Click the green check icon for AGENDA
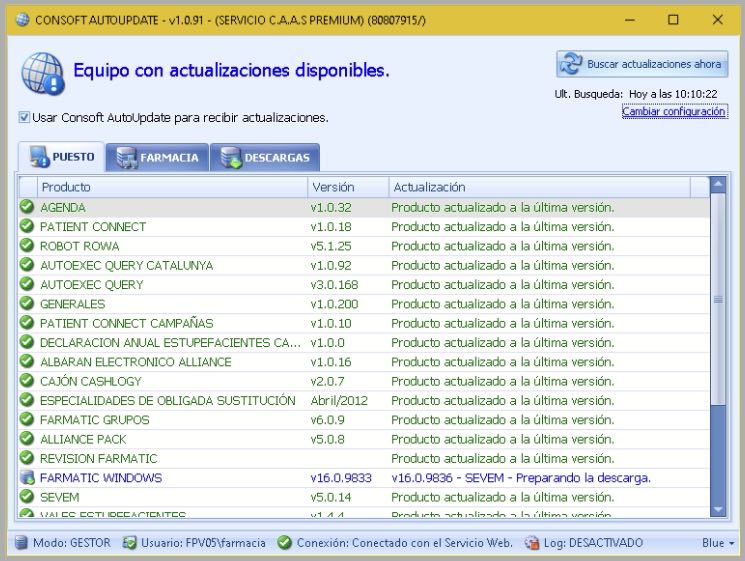Viewport: 745px width, 561px height. point(27,207)
